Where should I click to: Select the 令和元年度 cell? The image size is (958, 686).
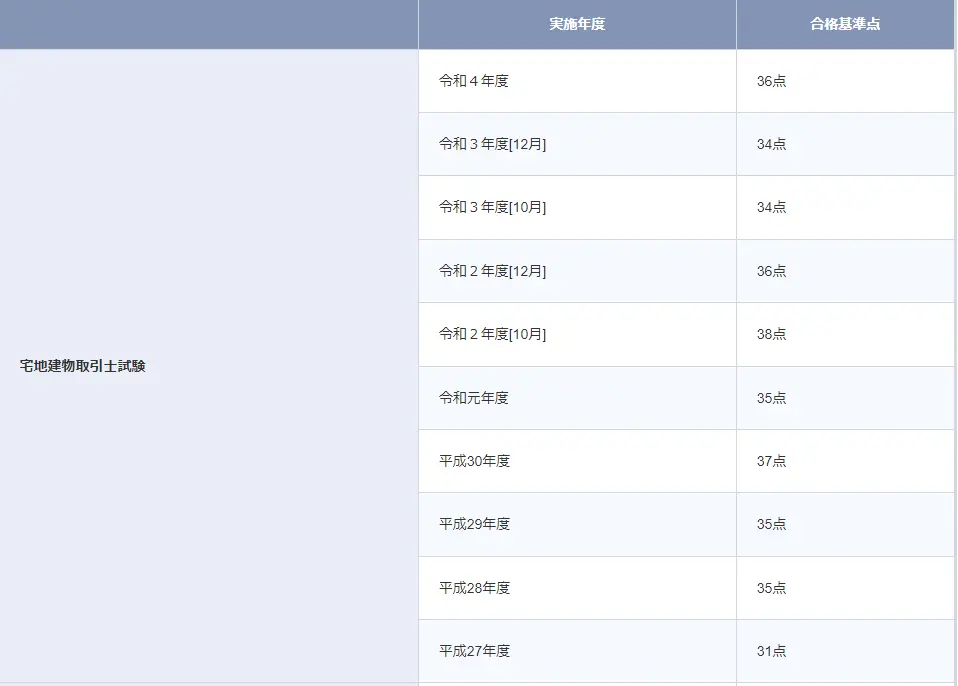[x=577, y=398]
